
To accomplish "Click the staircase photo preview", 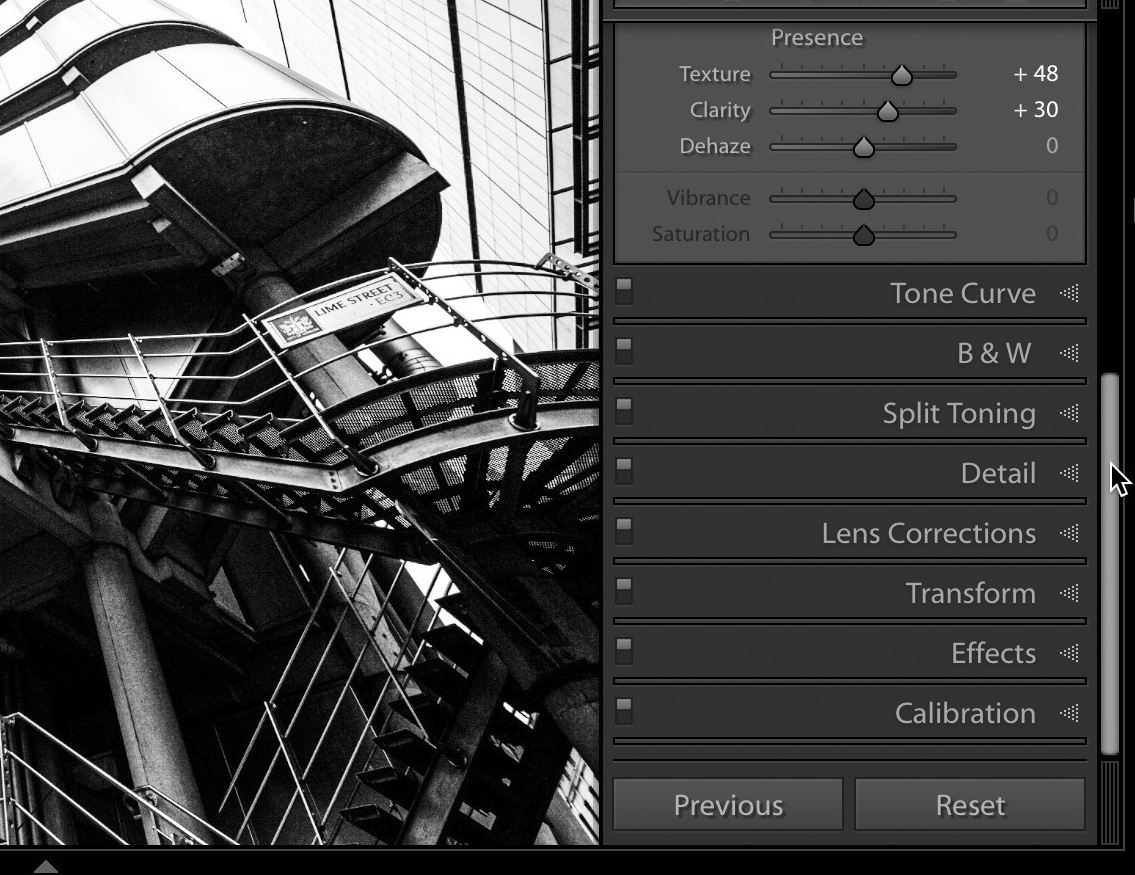I will click(x=300, y=422).
